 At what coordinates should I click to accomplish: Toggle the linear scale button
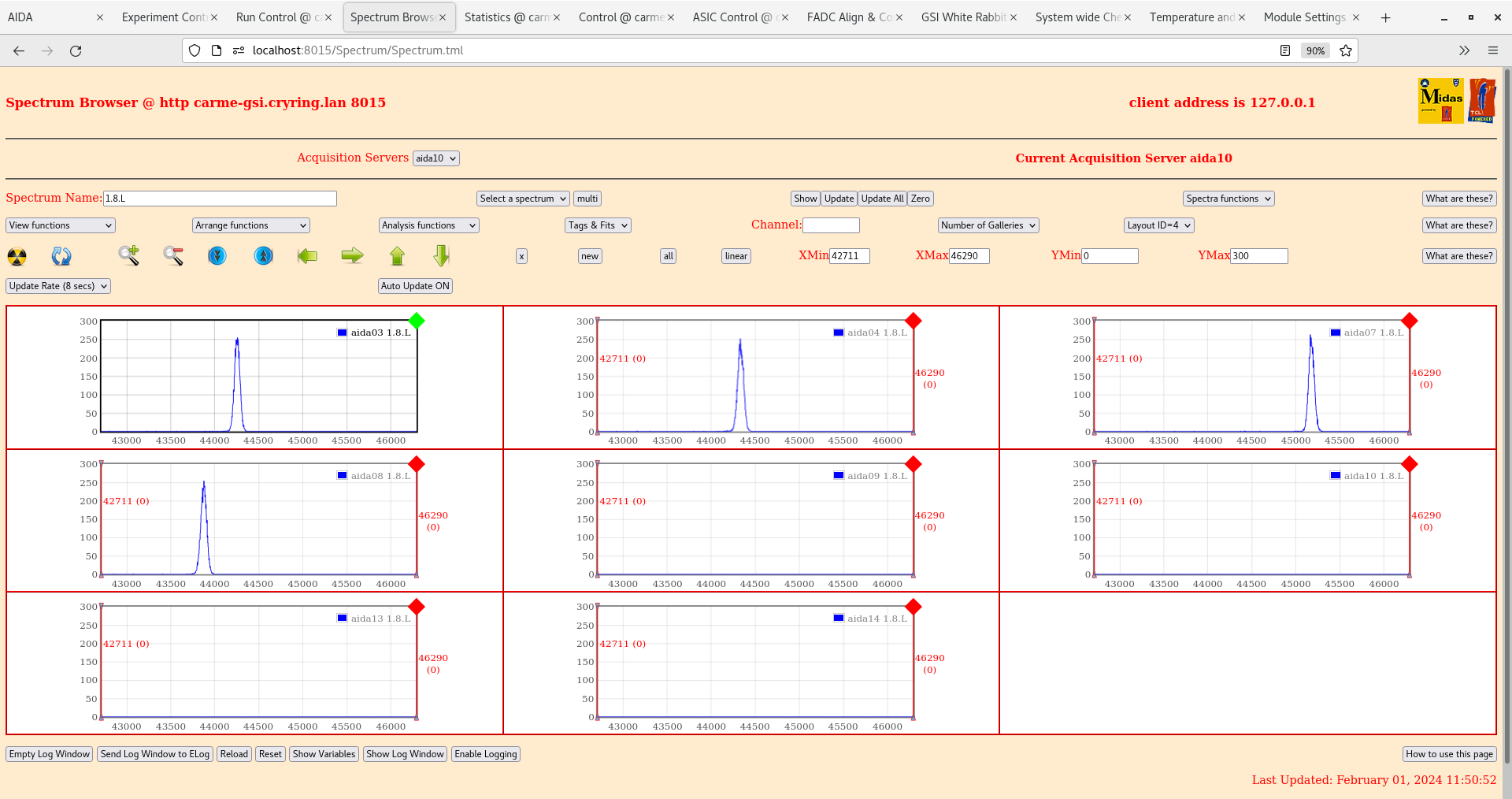pos(735,256)
